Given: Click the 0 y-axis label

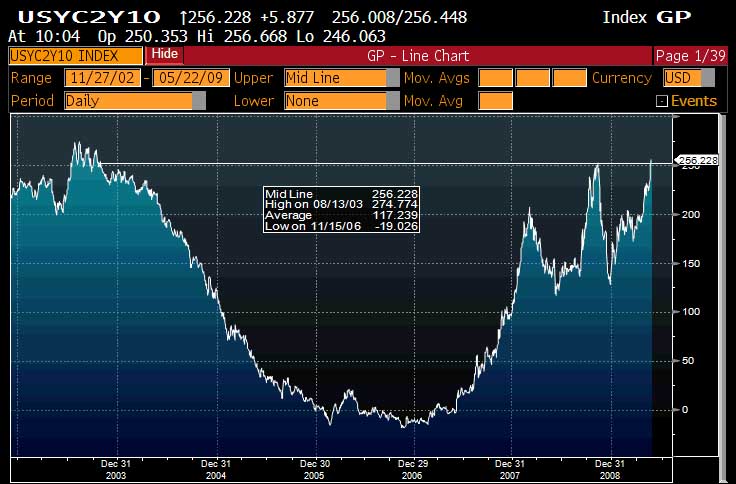Looking at the screenshot, I should 685,410.
